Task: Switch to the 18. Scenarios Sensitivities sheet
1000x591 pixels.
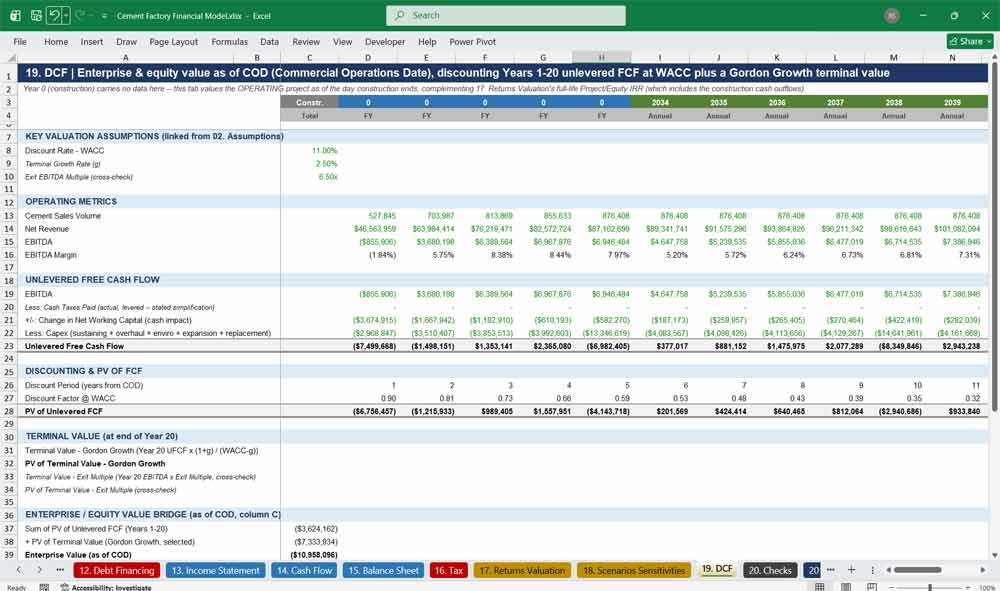Action: point(634,571)
